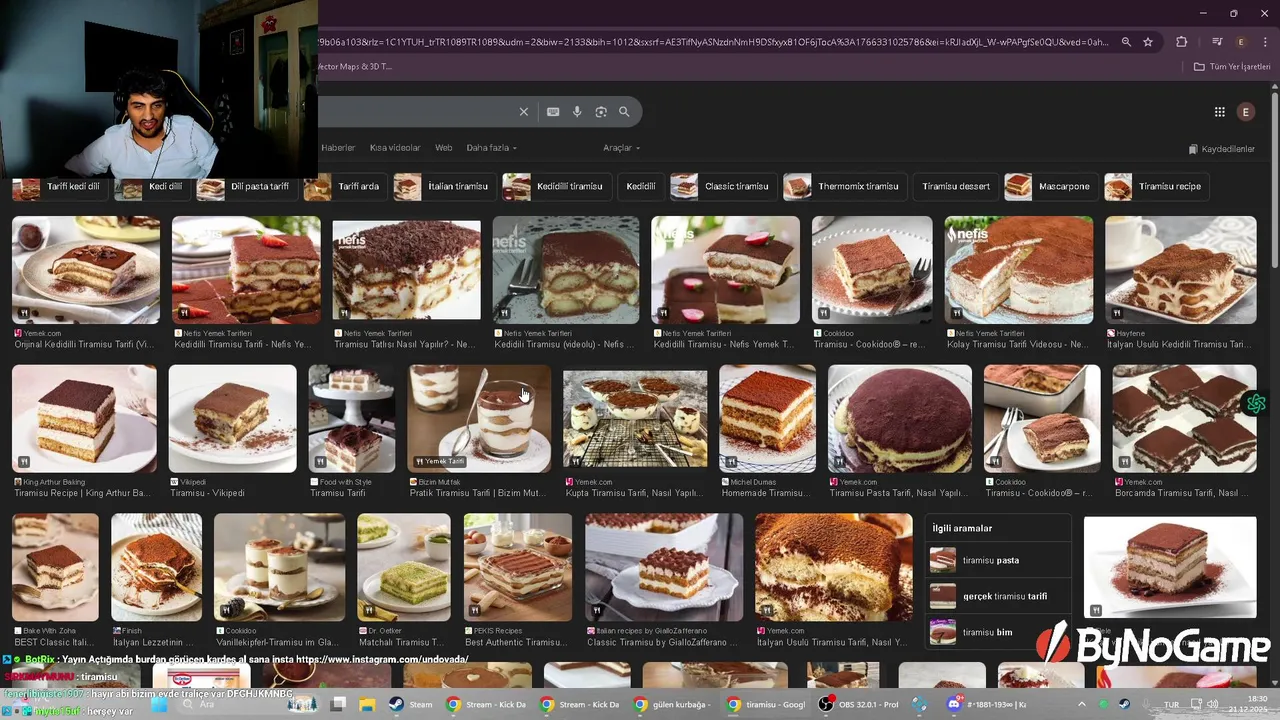This screenshot has height=720, width=1280.
Task: Open the Chrome zoom magnifier in address bar
Action: click(x=1126, y=42)
